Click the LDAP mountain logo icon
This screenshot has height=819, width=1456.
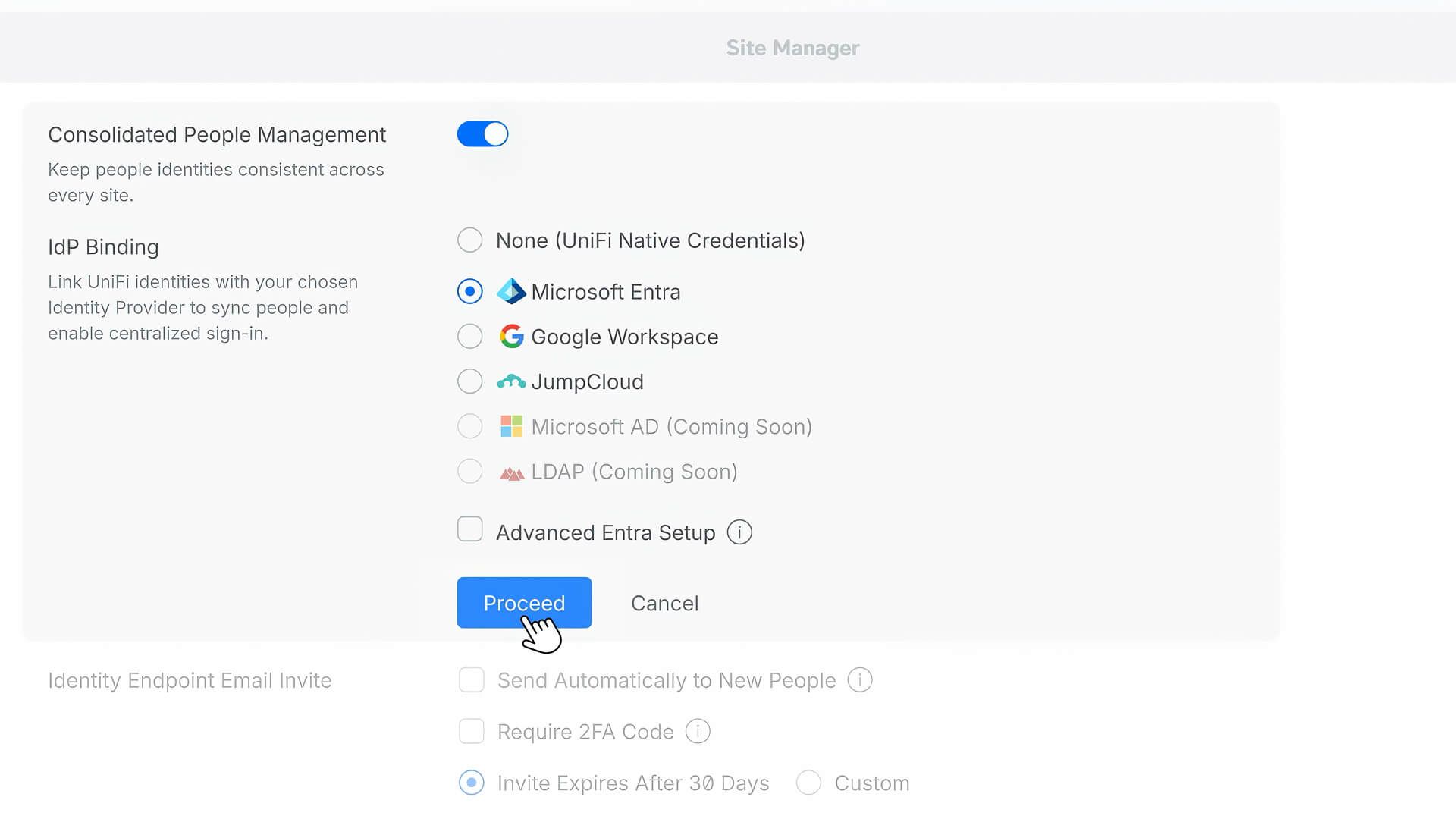512,472
